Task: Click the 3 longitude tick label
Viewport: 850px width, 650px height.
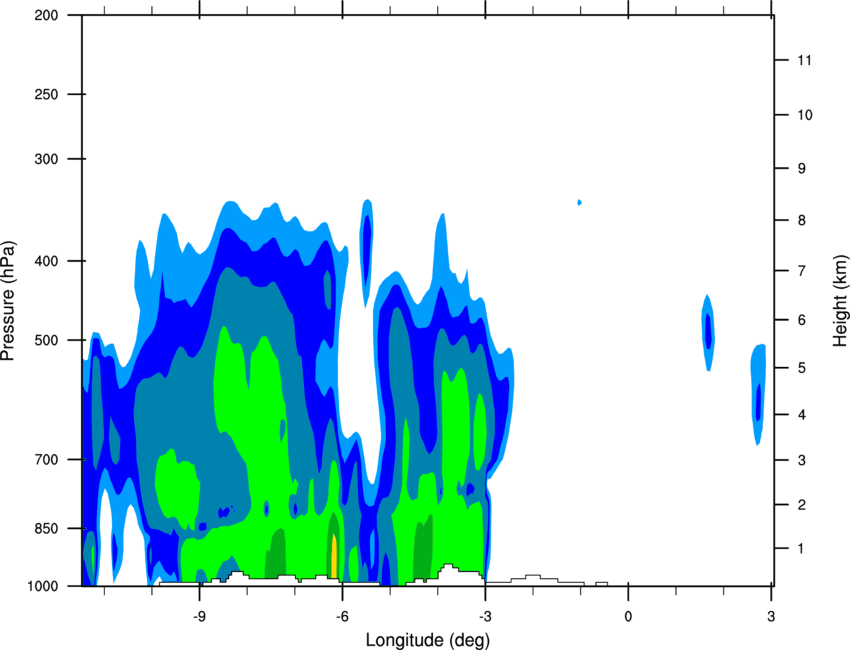Action: (771, 616)
